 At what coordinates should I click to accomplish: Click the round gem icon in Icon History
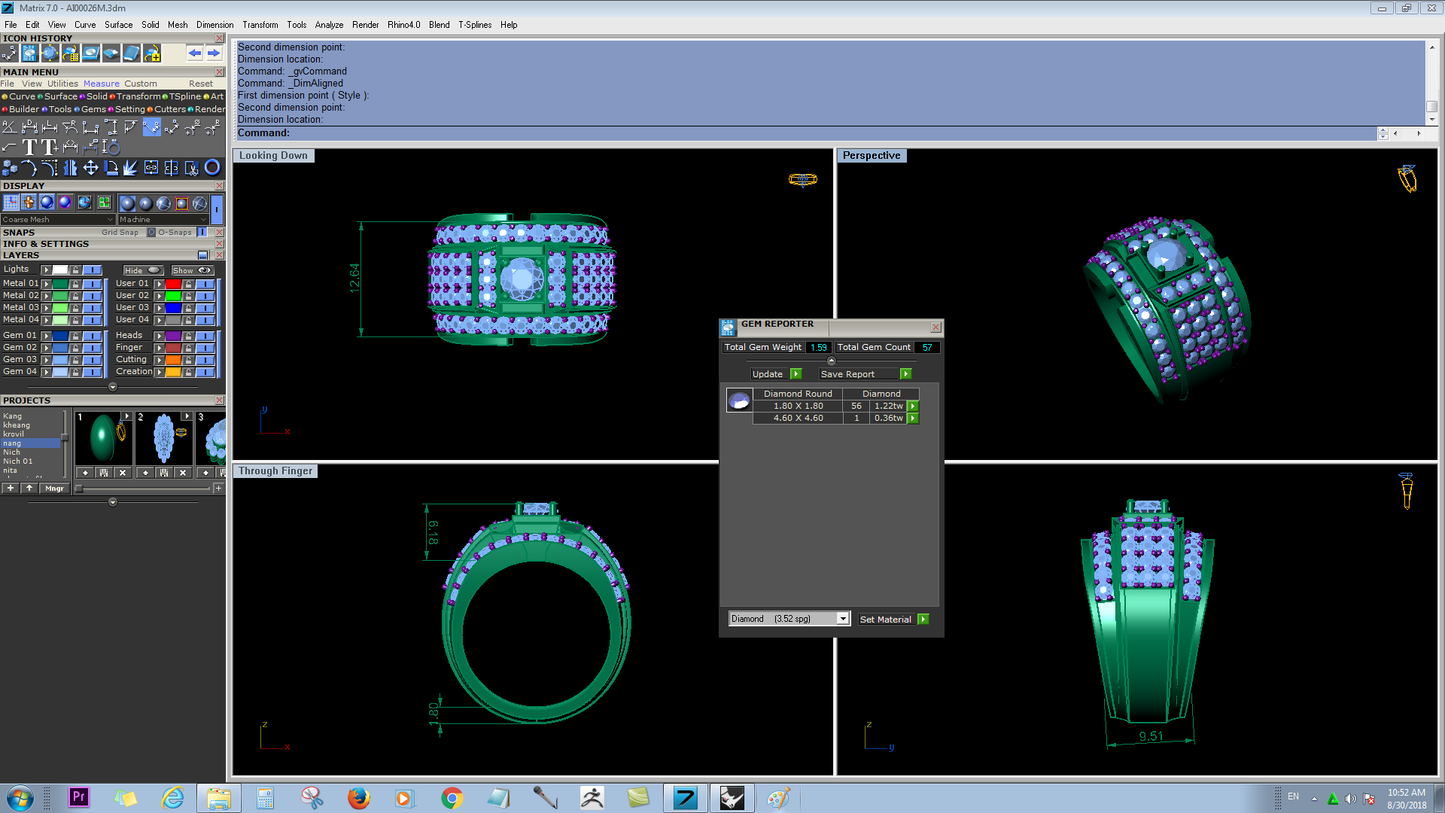tap(50, 53)
